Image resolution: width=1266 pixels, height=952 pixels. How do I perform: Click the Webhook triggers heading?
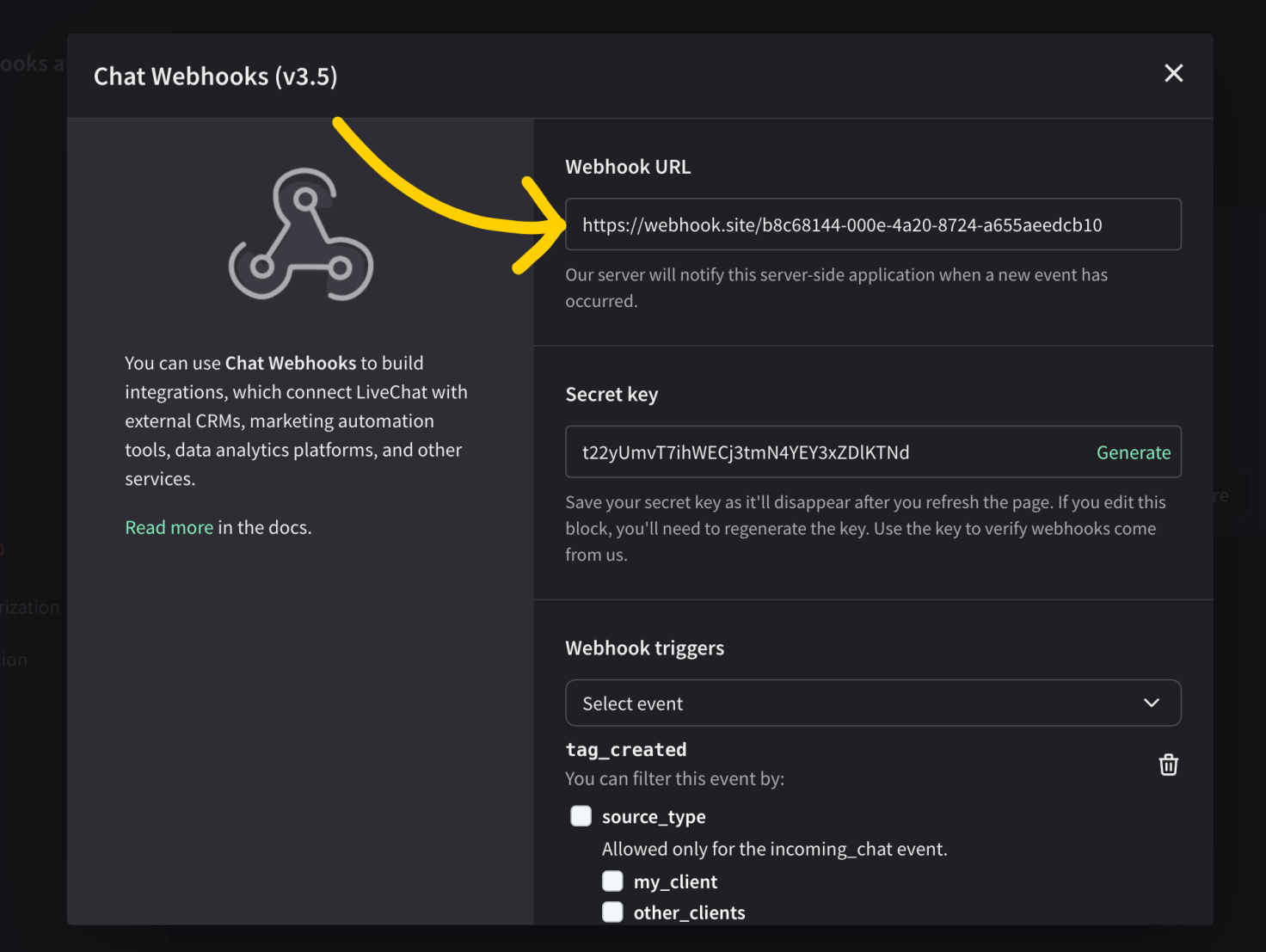click(645, 648)
